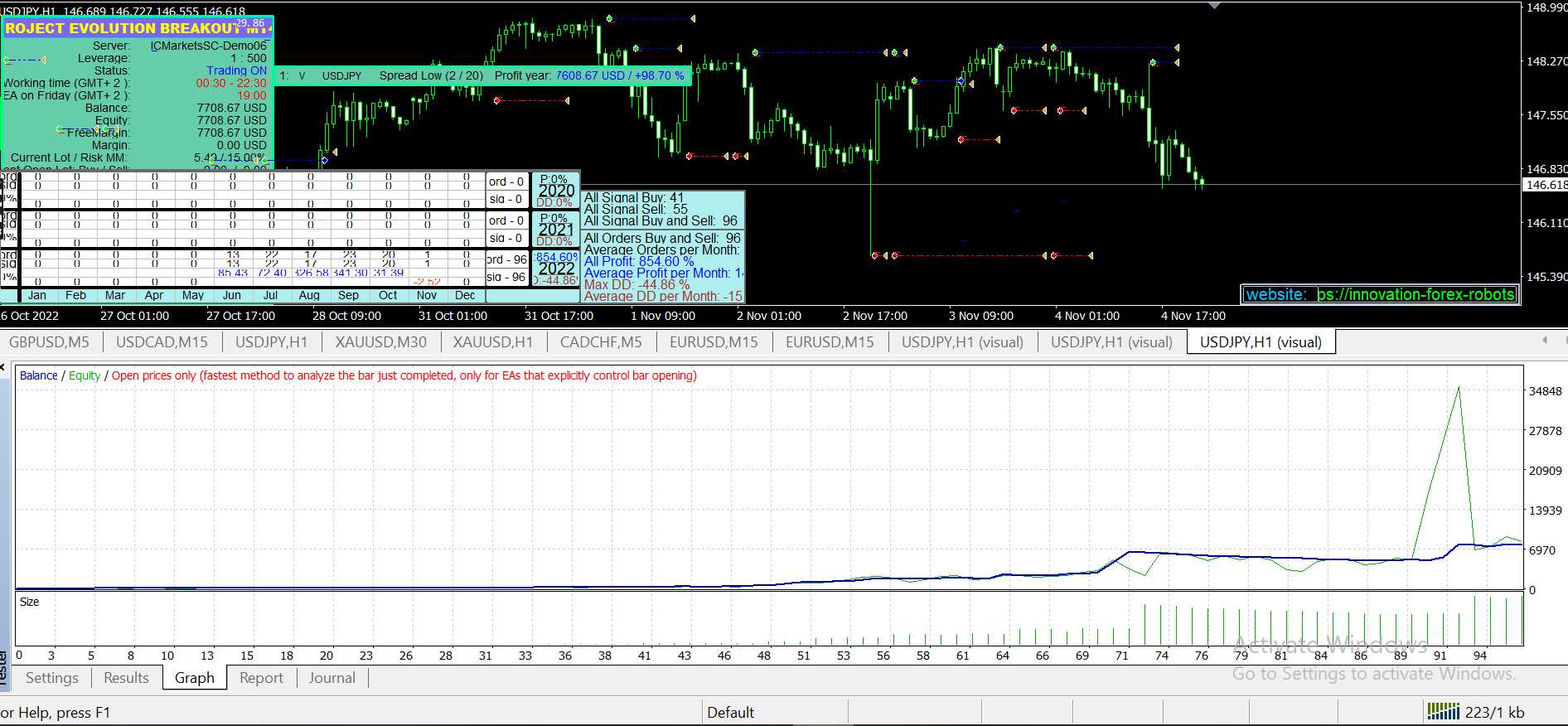Click the Max DD: -44.86 % line

click(636, 284)
